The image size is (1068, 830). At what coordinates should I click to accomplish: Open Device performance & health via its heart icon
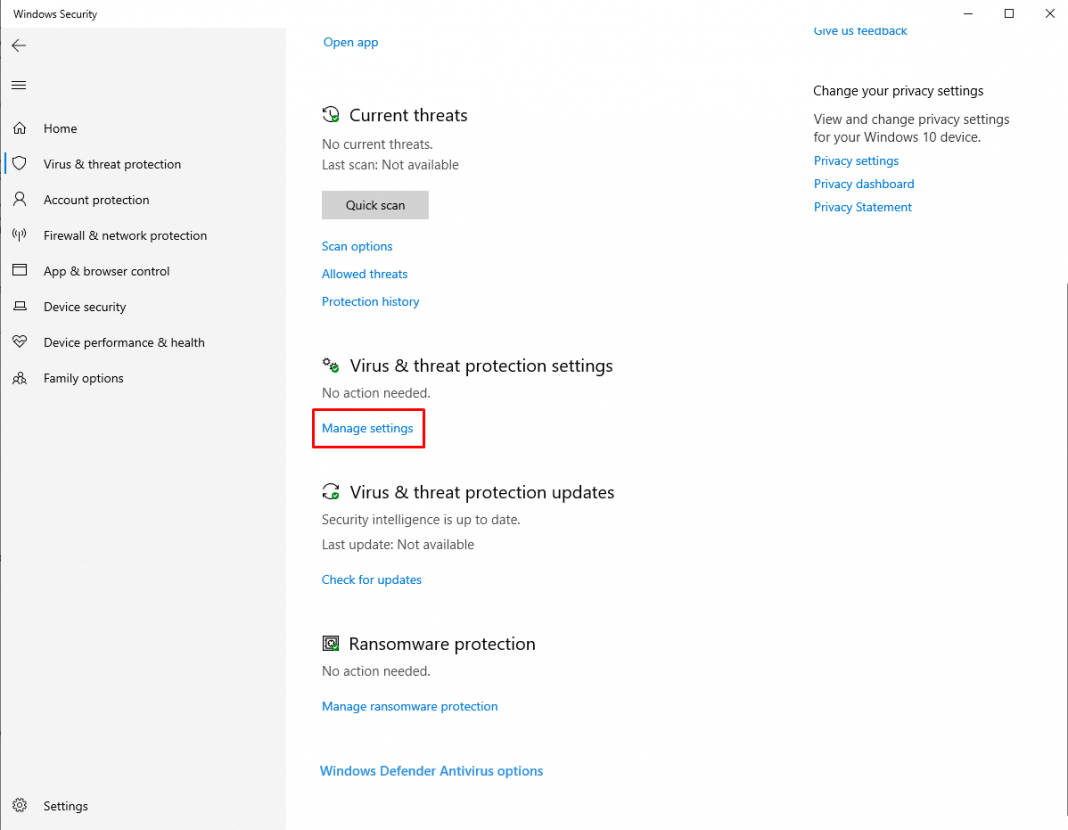pos(20,342)
